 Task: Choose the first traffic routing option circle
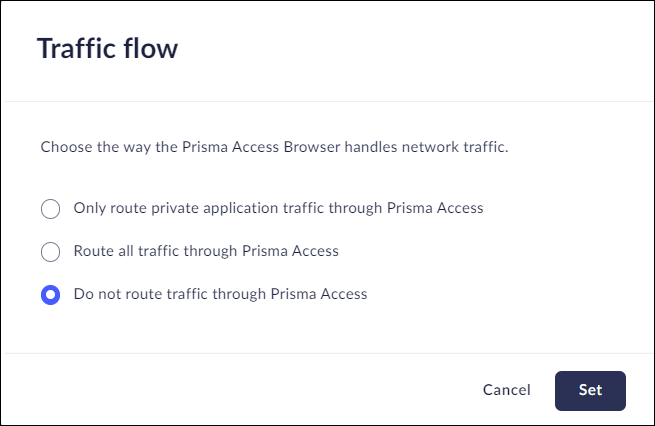point(50,209)
